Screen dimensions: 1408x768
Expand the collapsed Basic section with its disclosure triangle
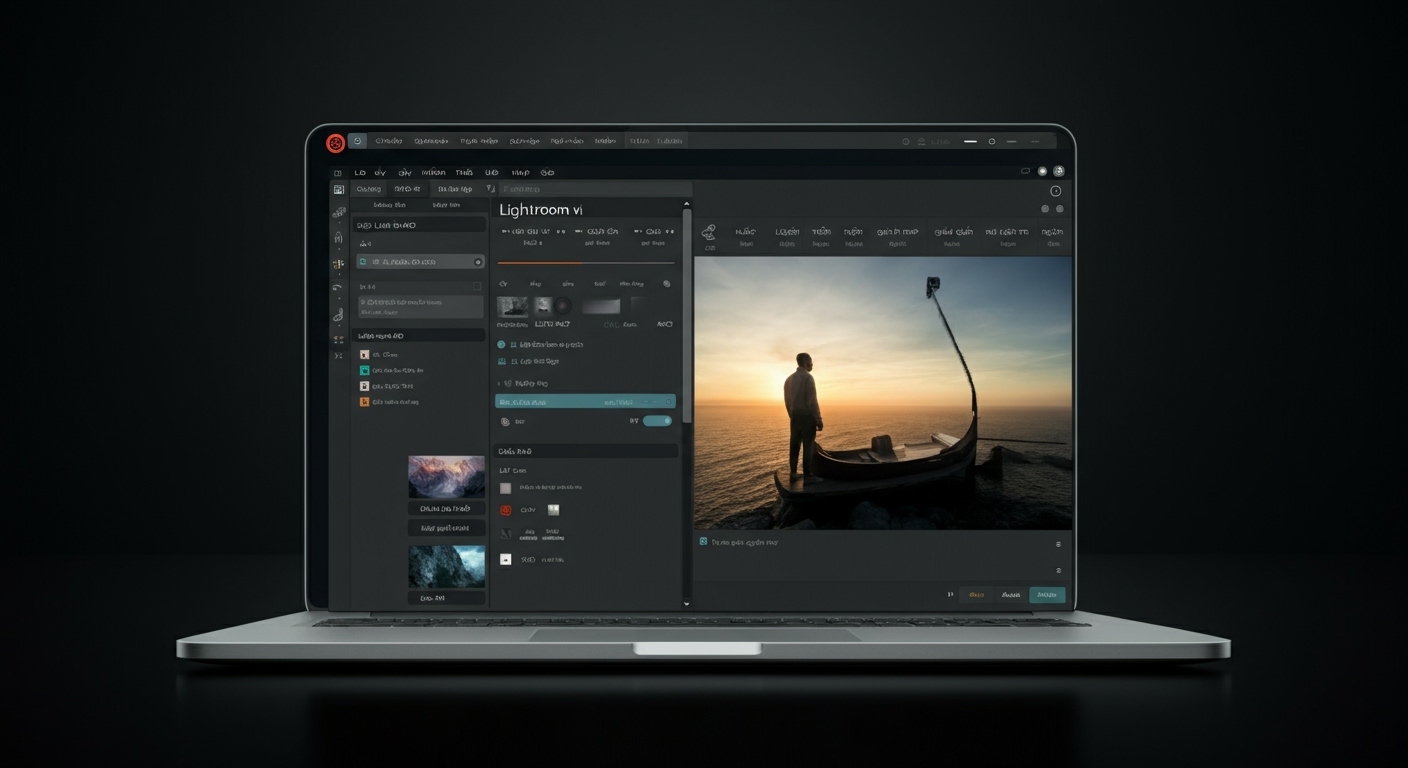[x=498, y=384]
